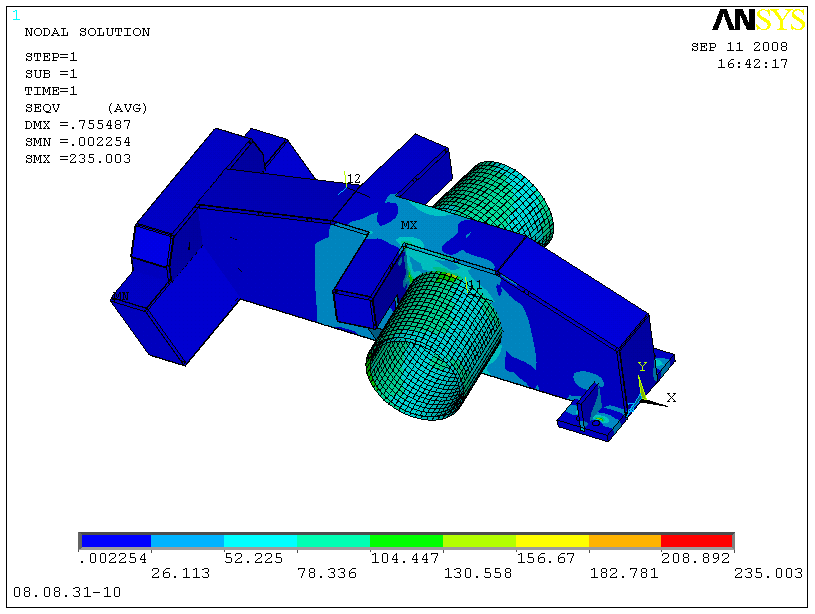The width and height of the screenshot is (815, 614).
Task: Pick the orange legend color band
Action: click(624, 541)
